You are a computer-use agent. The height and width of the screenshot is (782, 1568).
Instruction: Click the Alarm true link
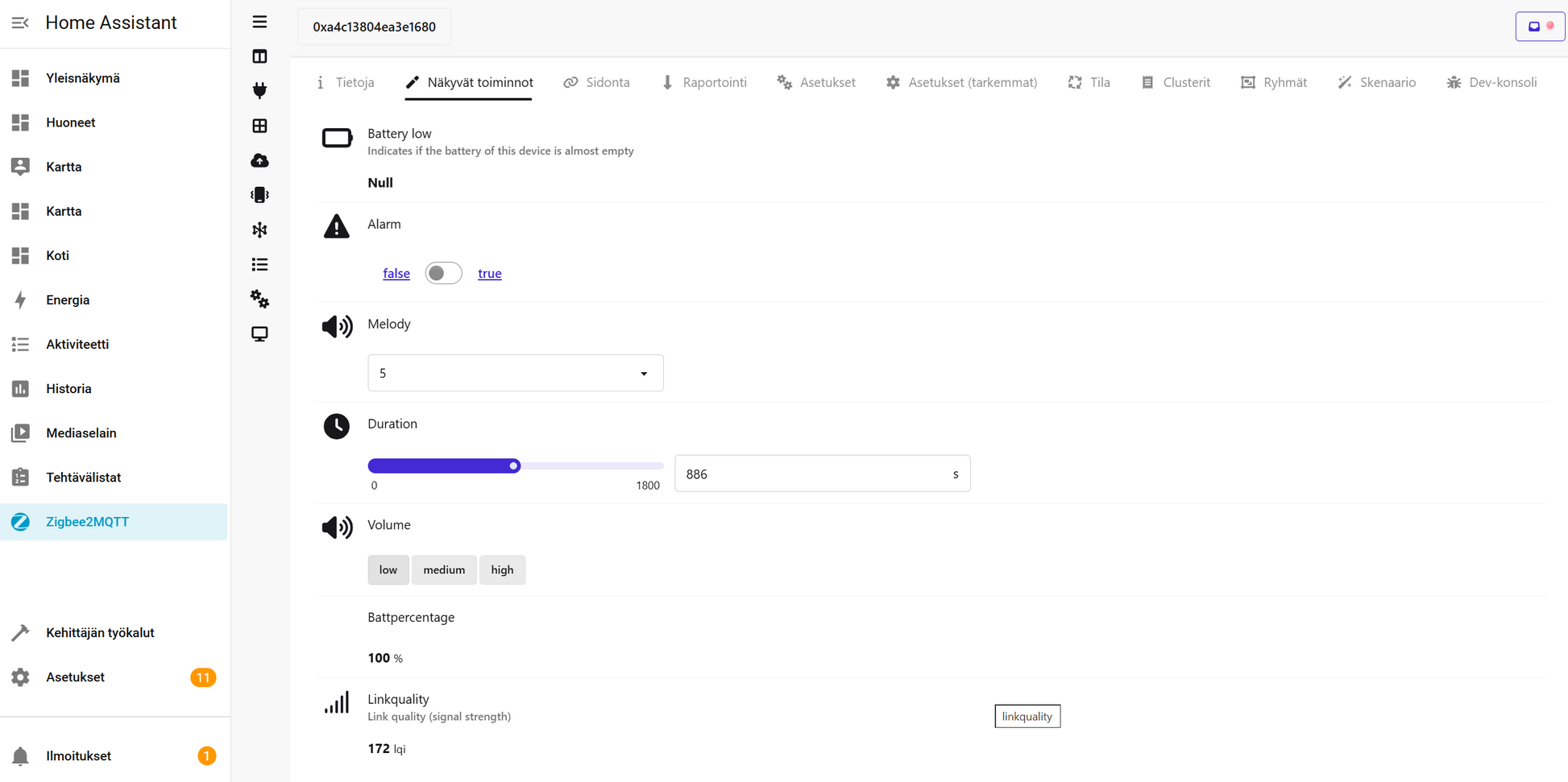pyautogui.click(x=489, y=274)
